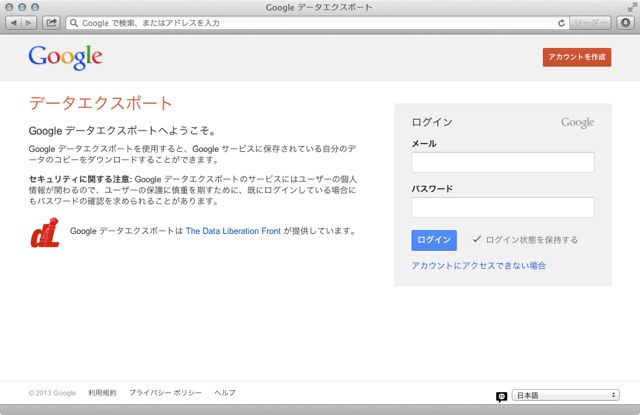Open the 利用規約 footer link
Screen dimensions: 640x415
[102, 393]
